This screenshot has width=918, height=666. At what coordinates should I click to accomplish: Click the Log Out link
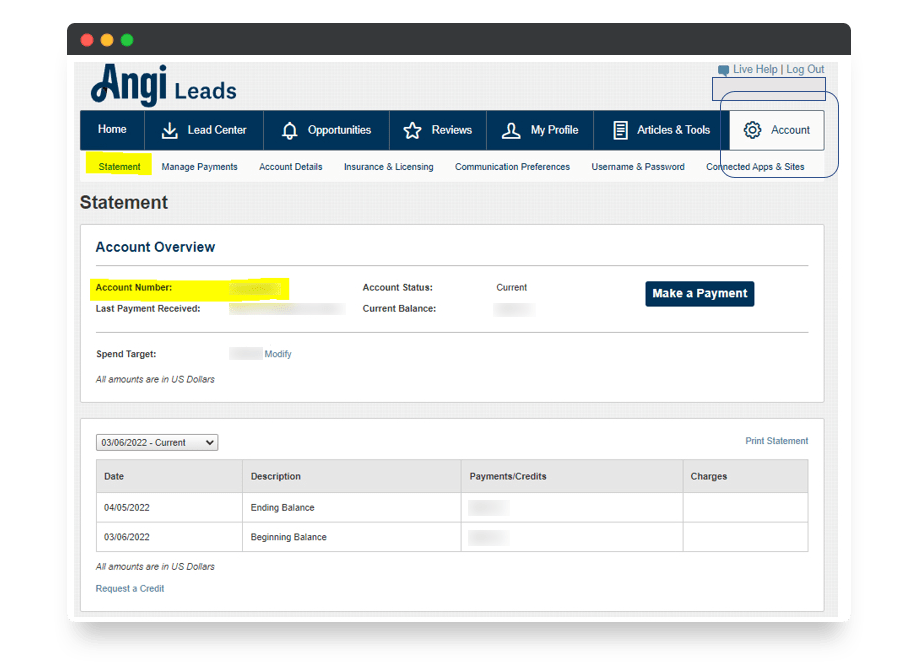[x=805, y=68]
